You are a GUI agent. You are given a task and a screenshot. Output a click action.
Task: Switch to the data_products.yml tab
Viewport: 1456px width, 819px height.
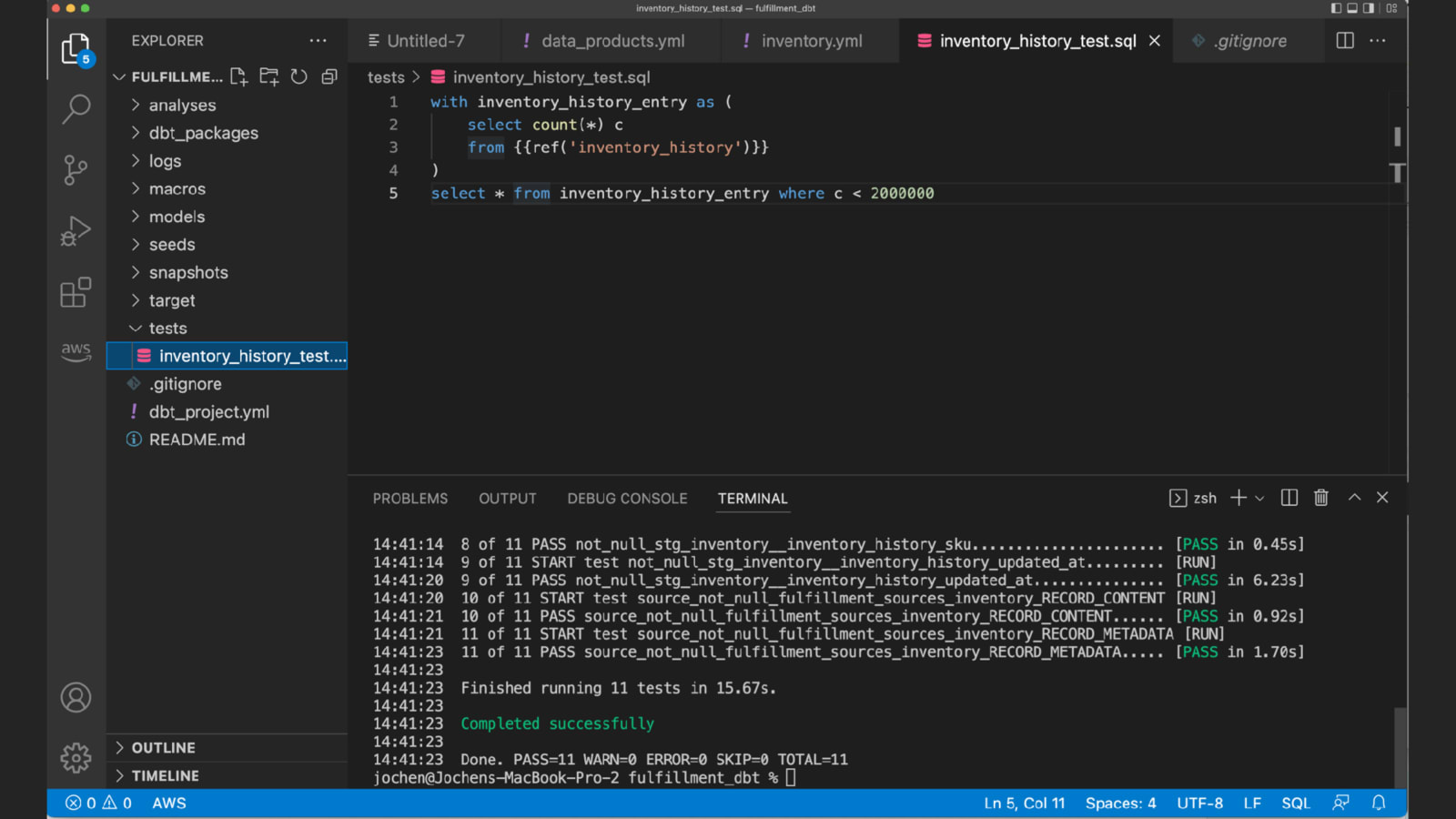pos(610,41)
